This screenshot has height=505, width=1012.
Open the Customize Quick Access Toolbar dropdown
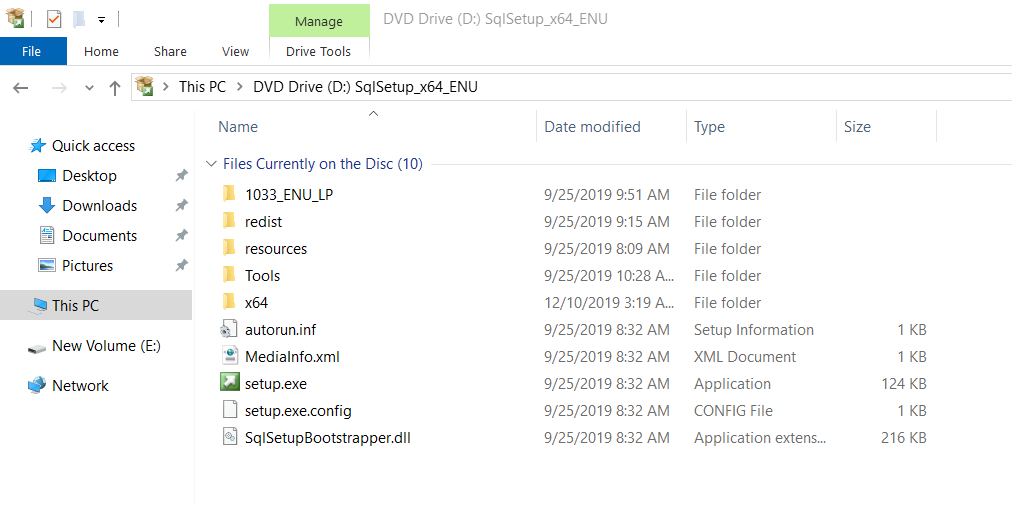point(101,20)
